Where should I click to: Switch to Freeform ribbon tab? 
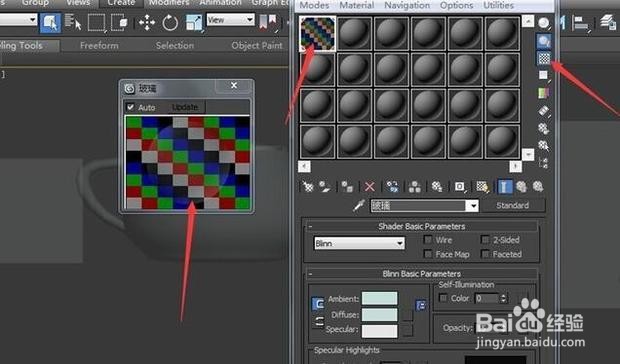tap(99, 46)
